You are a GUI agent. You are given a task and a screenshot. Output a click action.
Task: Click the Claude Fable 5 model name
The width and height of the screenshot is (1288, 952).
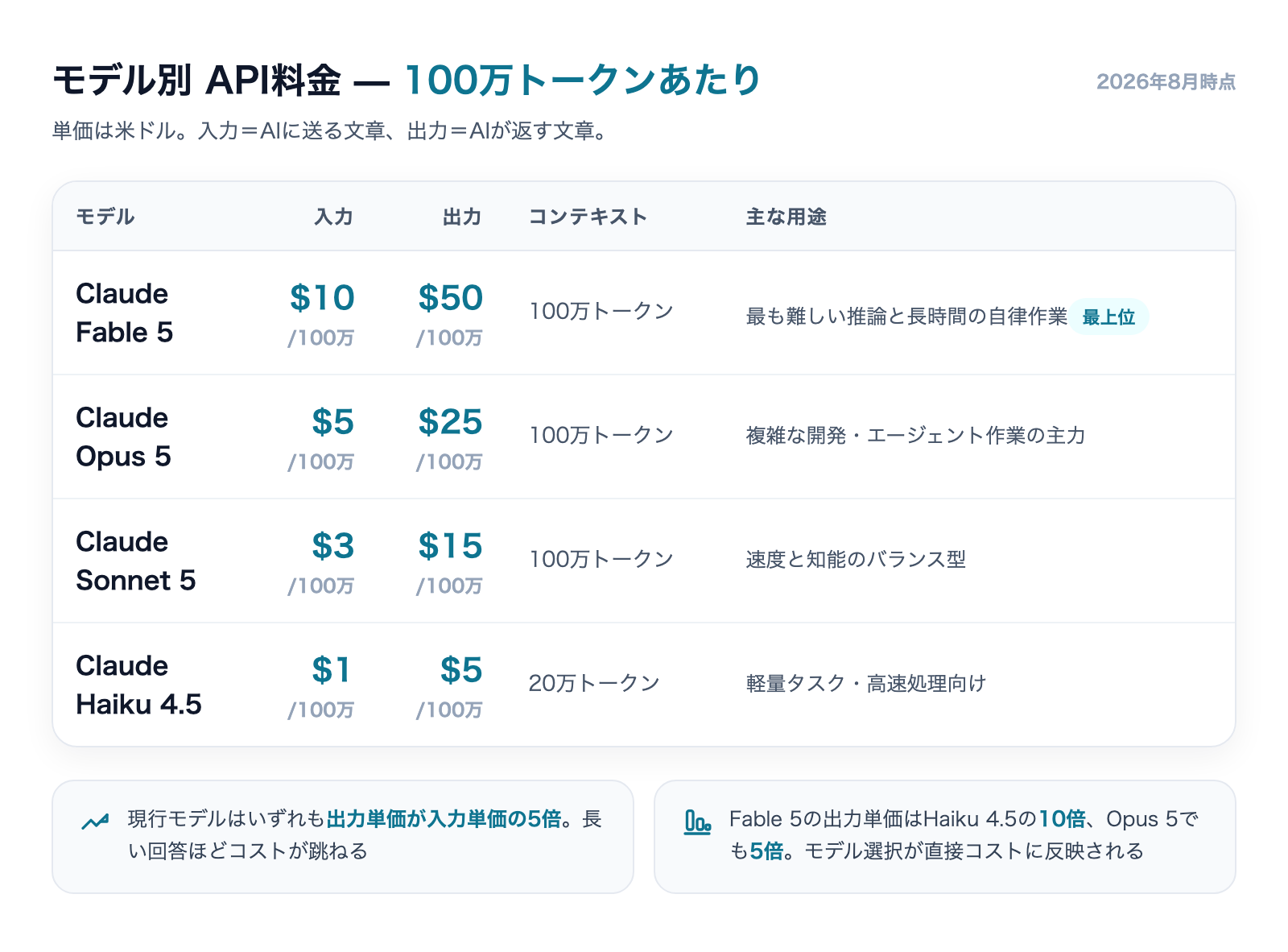[x=125, y=313]
